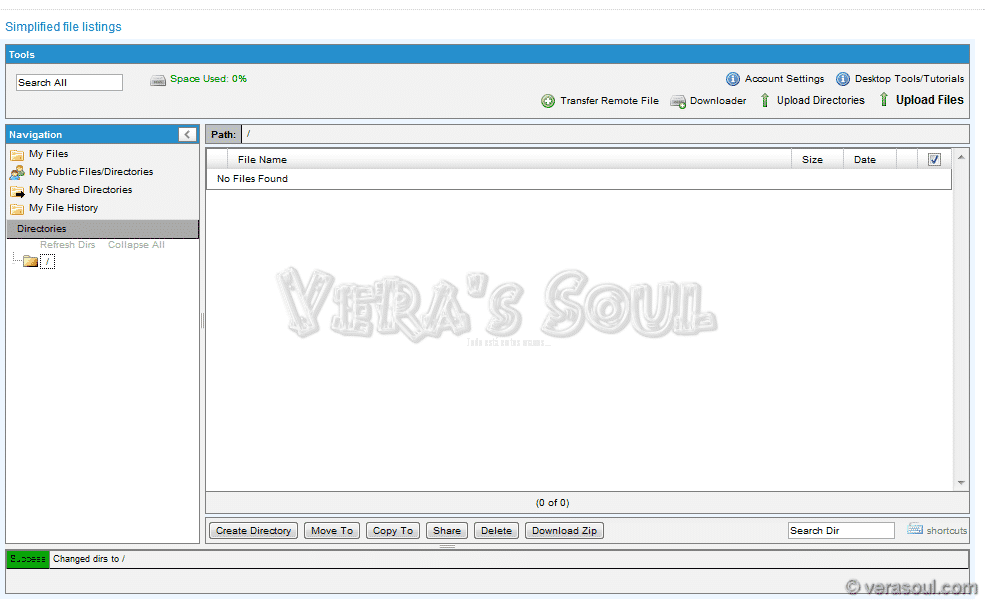
Task: Open My File History
Action: pos(63,208)
